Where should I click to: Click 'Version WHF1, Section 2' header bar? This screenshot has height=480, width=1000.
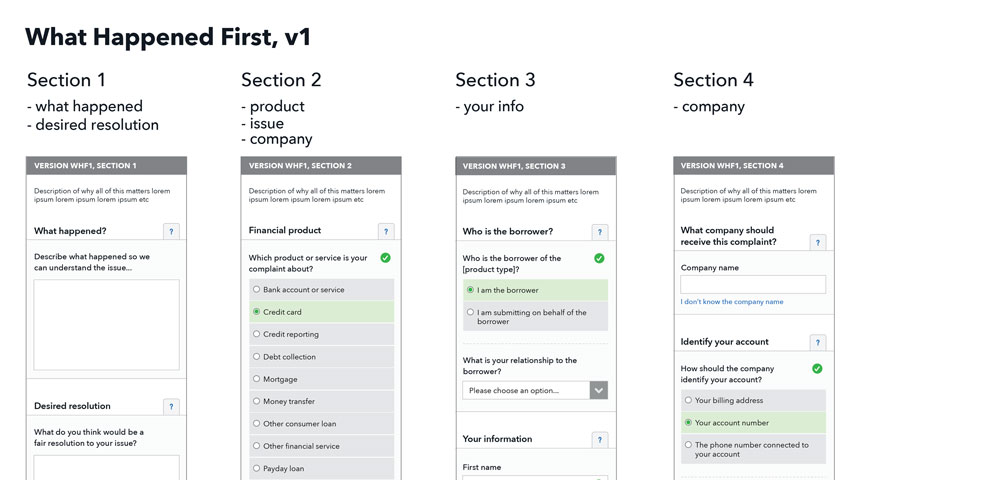click(x=321, y=166)
